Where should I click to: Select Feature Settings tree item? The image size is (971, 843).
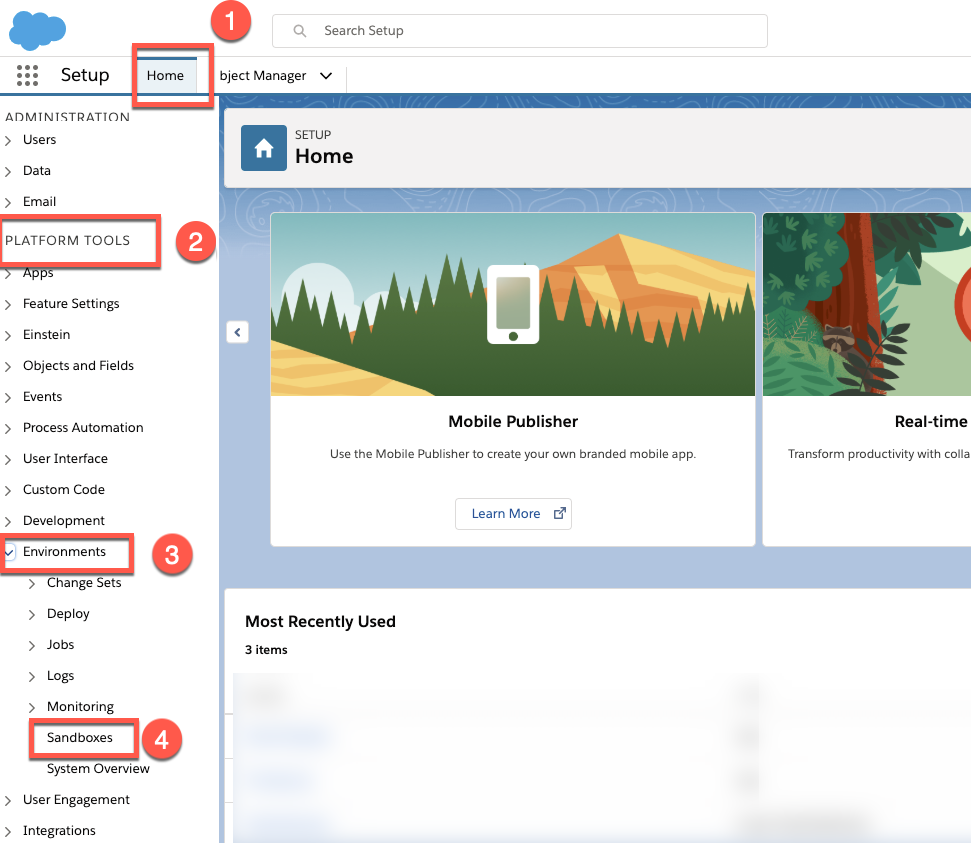71,304
